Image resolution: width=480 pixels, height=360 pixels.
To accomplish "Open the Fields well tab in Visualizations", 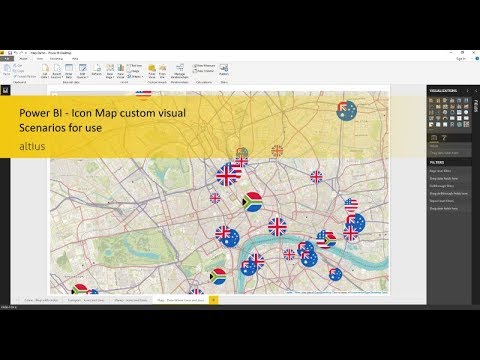I will click(434, 137).
